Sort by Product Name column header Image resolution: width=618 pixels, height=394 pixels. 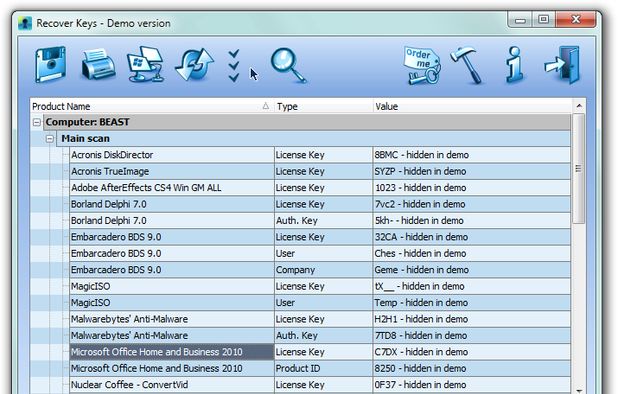tap(151, 106)
